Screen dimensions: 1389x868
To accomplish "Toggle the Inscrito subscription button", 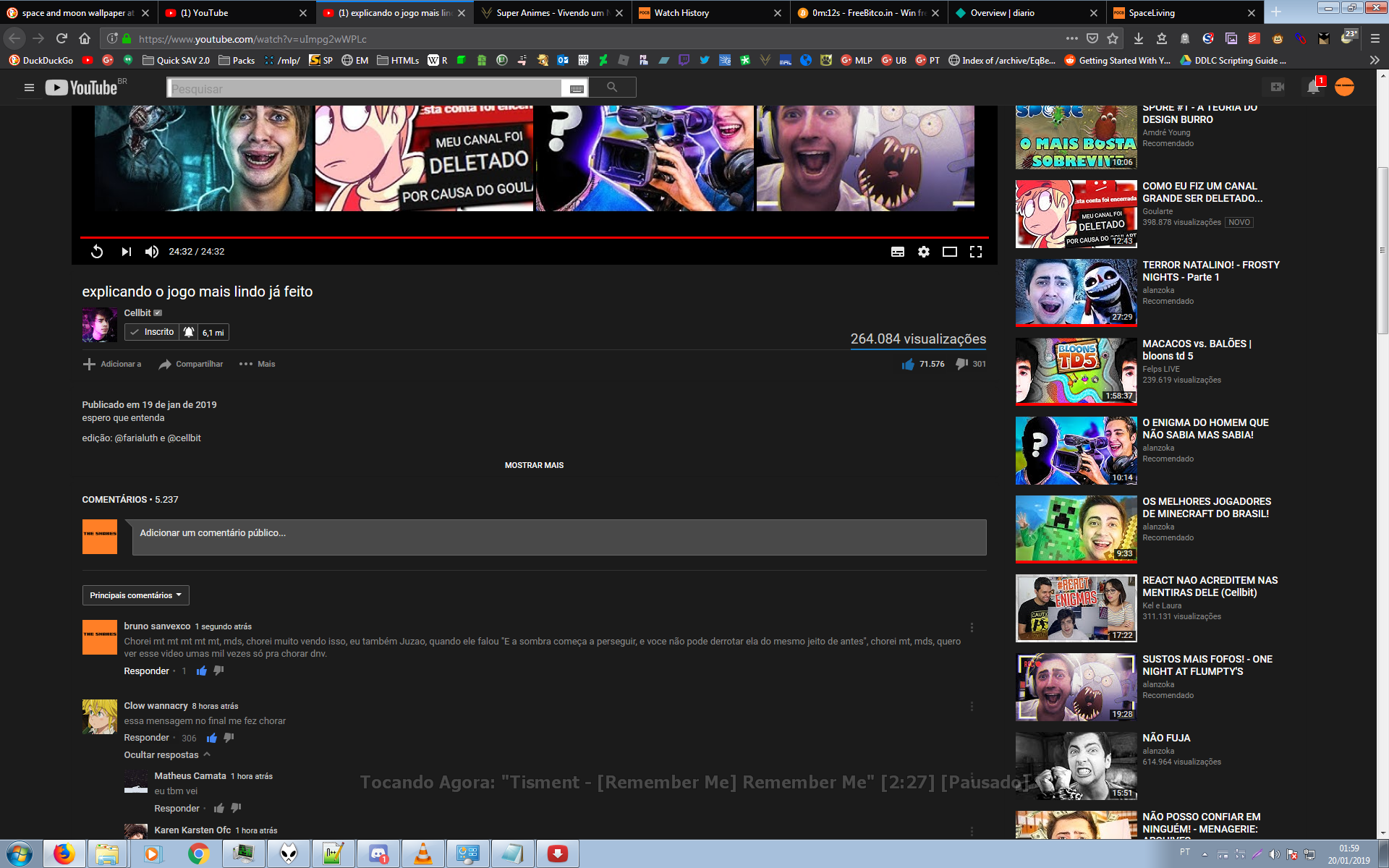I will tap(152, 332).
